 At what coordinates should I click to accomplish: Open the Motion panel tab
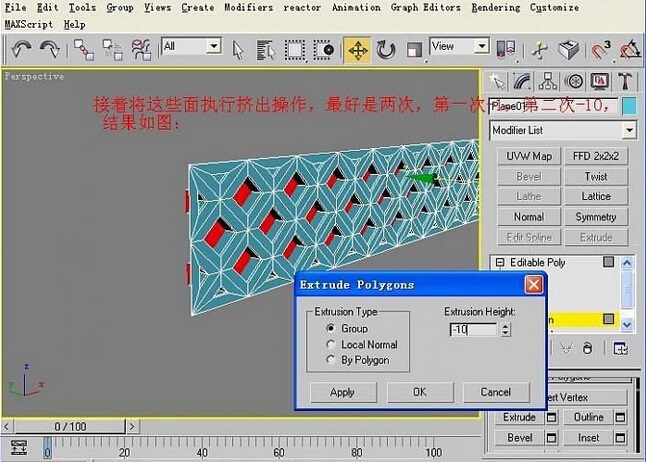[x=573, y=82]
